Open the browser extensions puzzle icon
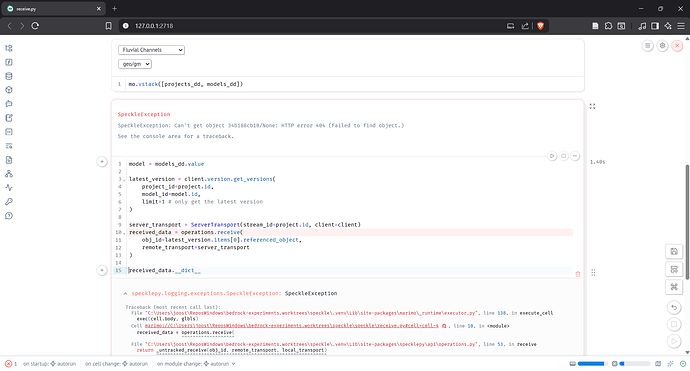This screenshot has height=371, width=690. [x=608, y=26]
